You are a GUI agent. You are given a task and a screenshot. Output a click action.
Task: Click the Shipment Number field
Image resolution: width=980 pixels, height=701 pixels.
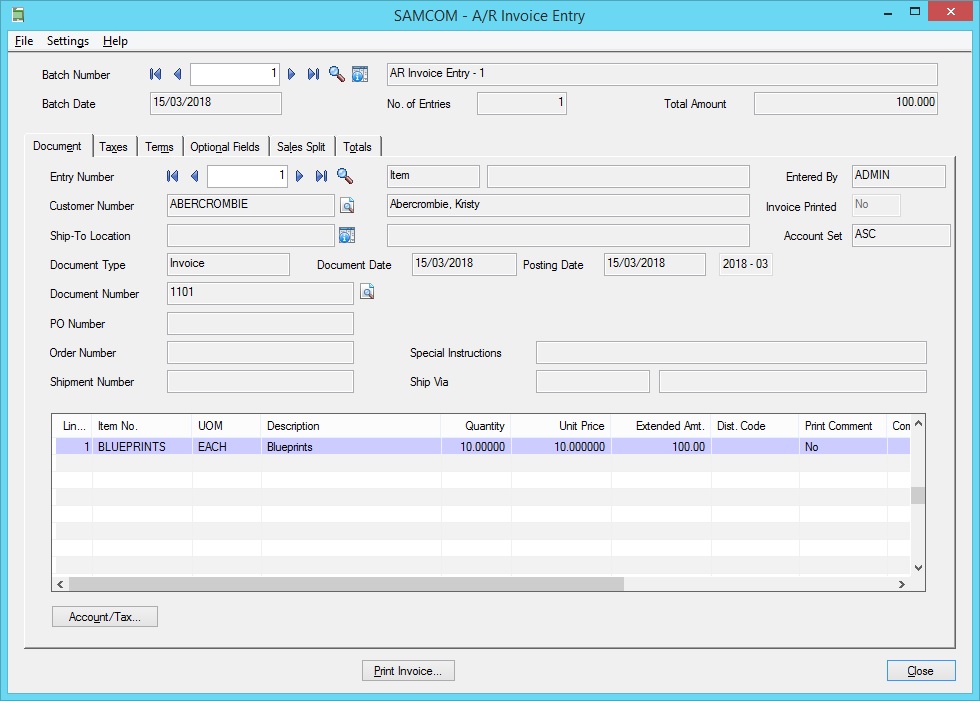260,382
